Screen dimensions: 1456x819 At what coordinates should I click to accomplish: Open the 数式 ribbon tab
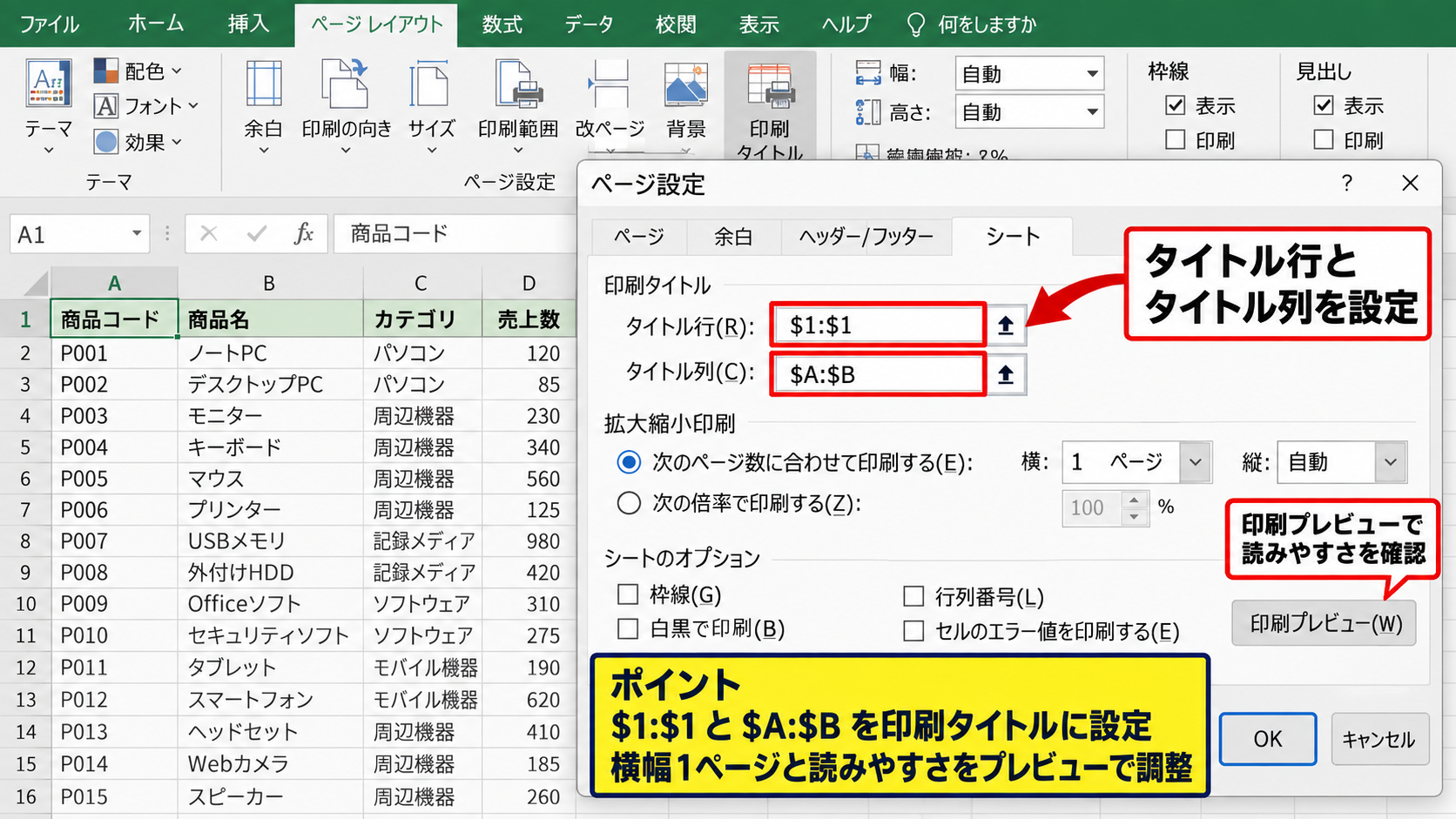coord(502,24)
